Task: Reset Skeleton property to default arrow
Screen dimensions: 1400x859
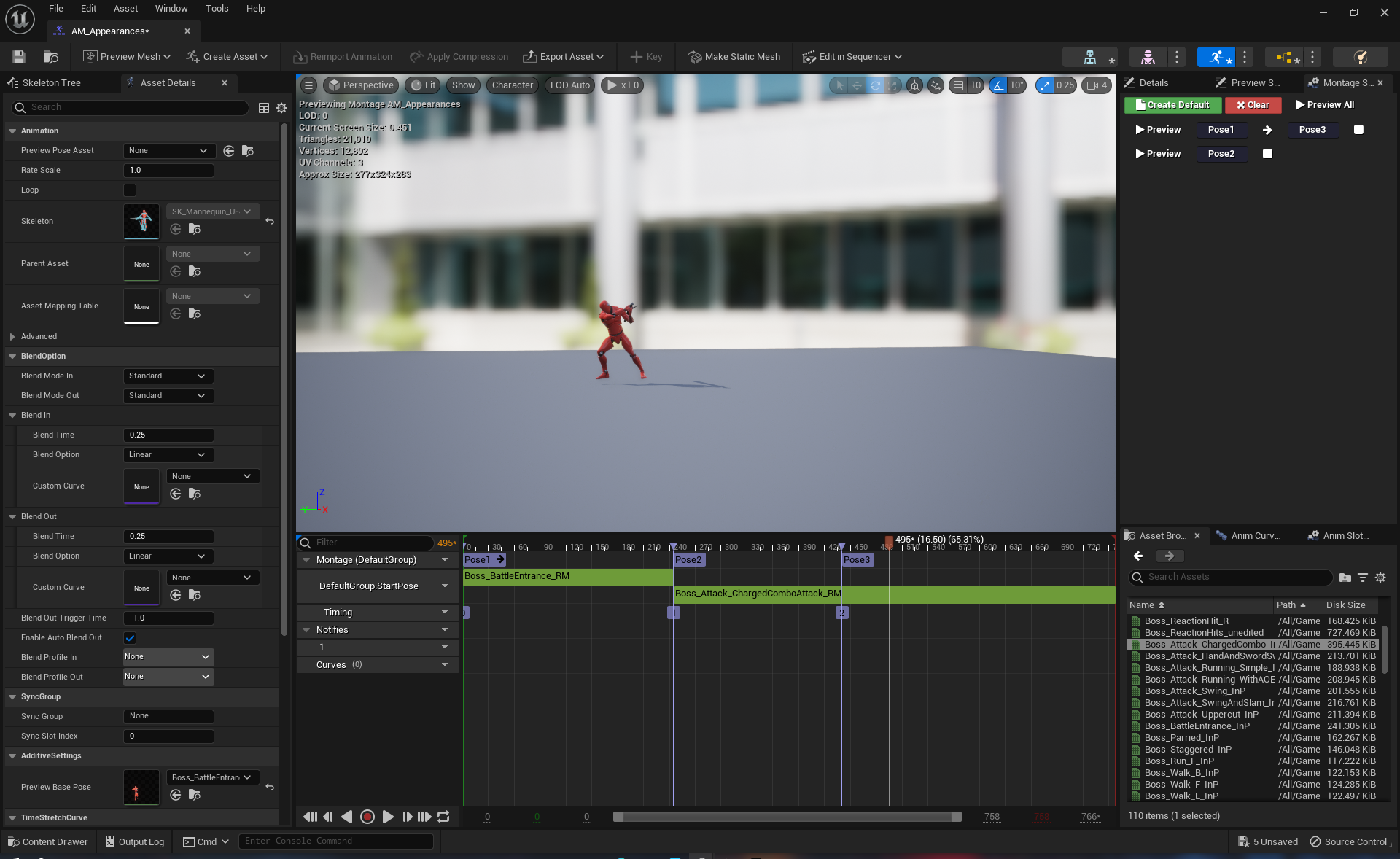Action: [x=270, y=221]
